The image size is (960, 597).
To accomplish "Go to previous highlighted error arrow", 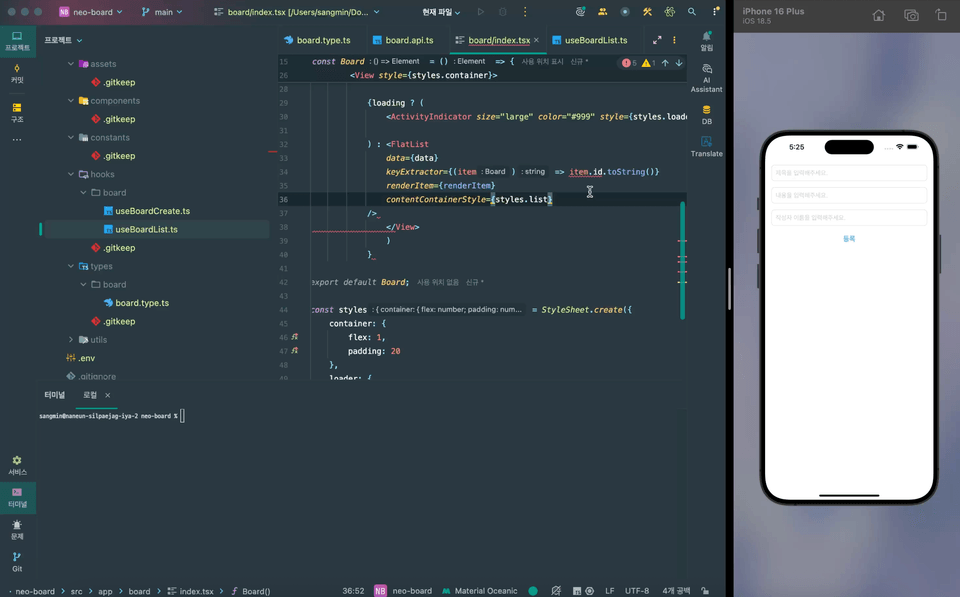I will click(x=665, y=62).
